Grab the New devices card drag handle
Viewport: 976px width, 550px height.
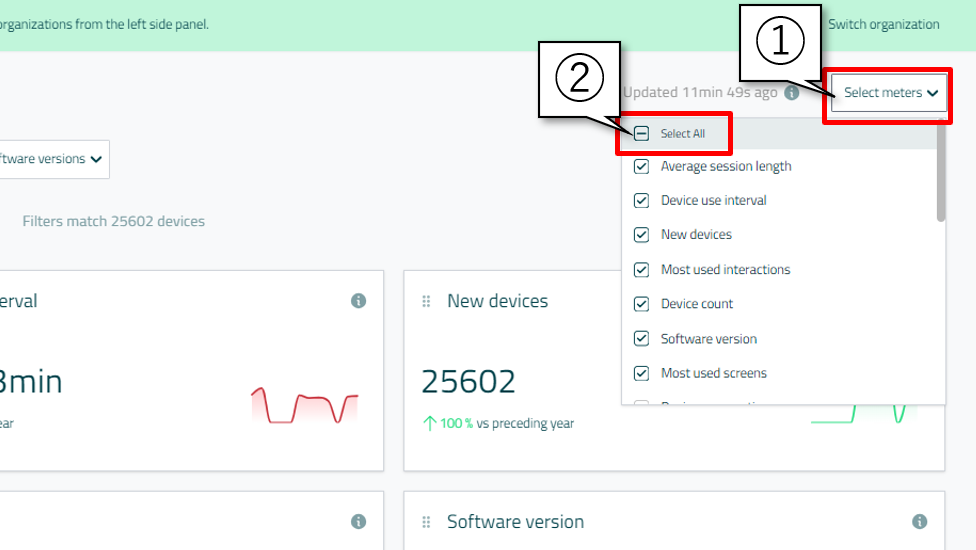[426, 301]
